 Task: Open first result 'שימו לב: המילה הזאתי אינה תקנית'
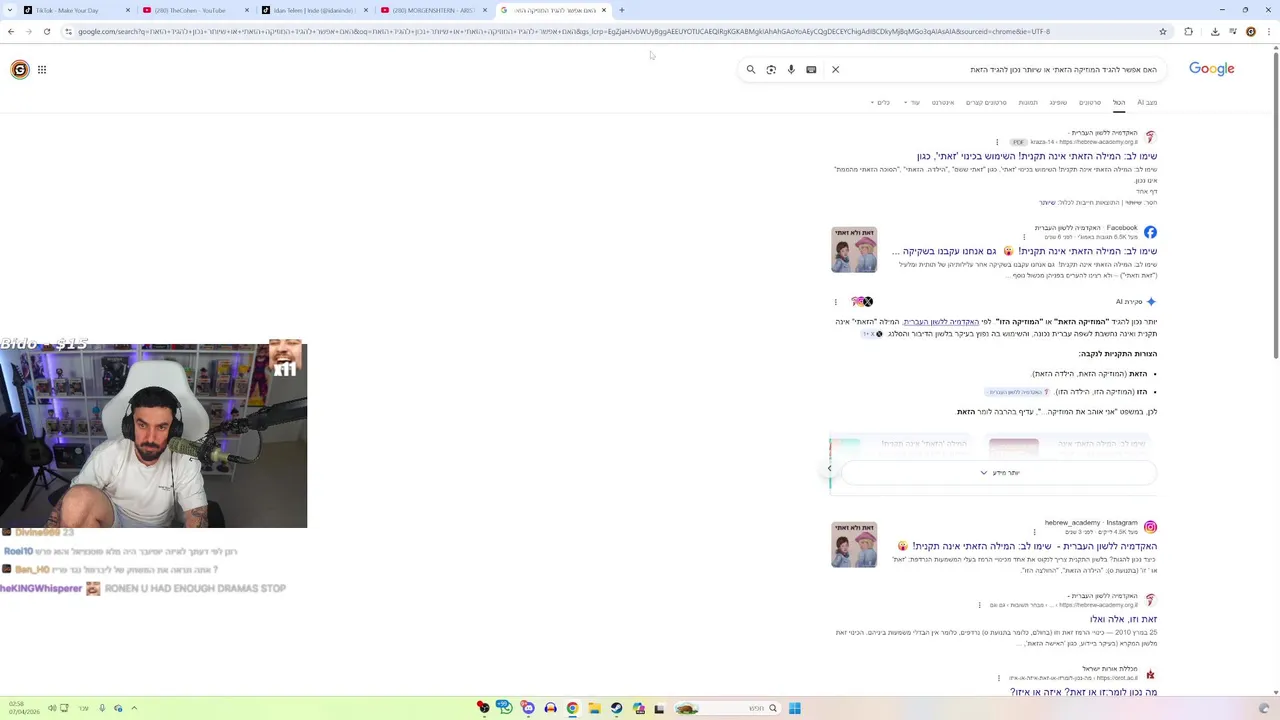tap(1037, 156)
